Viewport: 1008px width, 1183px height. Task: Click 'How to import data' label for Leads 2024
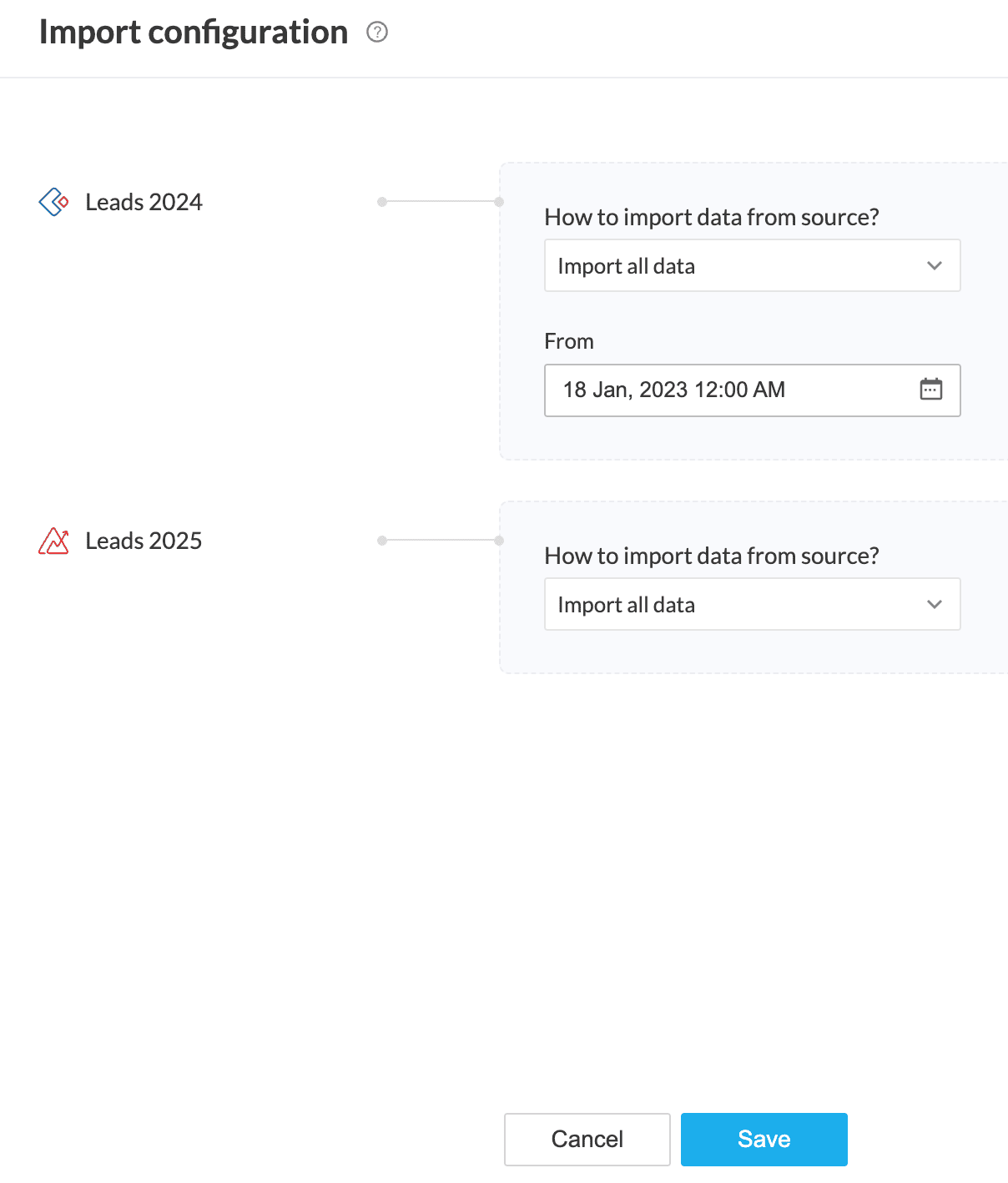tap(711, 217)
